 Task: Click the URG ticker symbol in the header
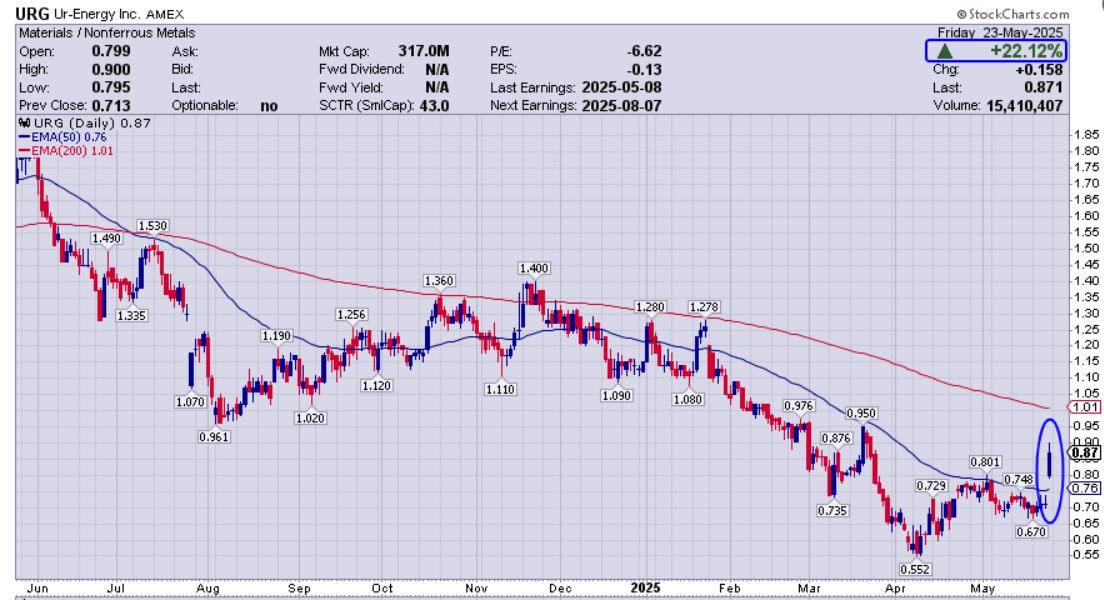(32, 14)
